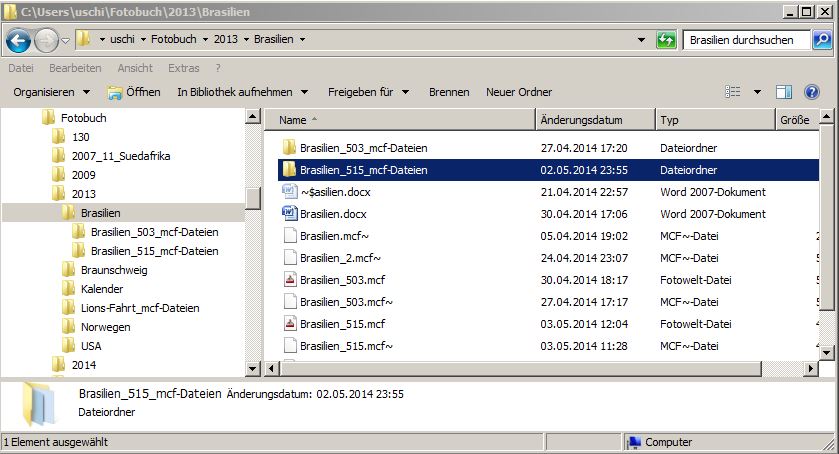The image size is (839, 454).
Task: Expand the dropdown arrow after 'Fotobuch' breadcrumb
Action: pyautogui.click(x=205, y=40)
